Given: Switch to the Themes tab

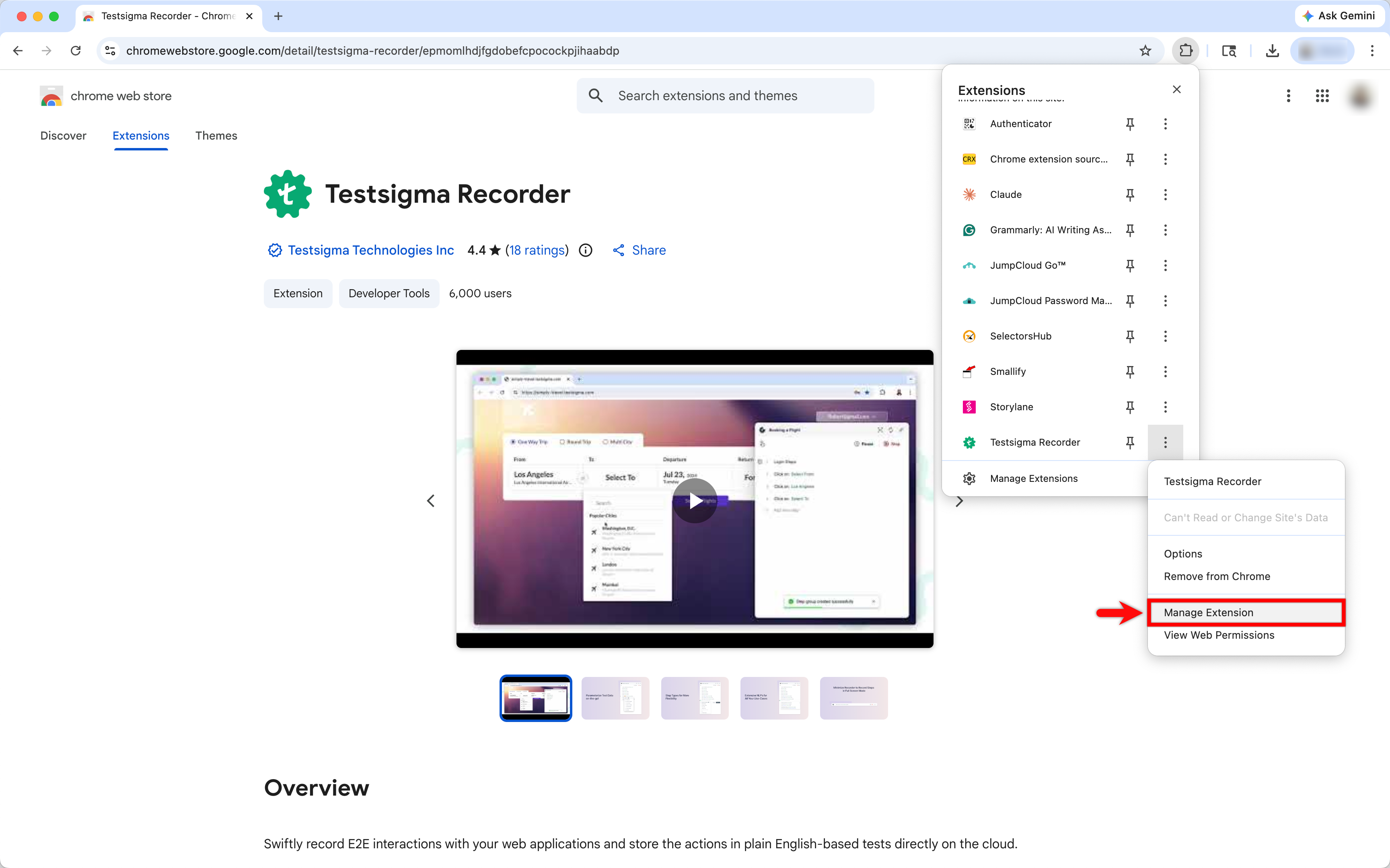Looking at the screenshot, I should [216, 136].
